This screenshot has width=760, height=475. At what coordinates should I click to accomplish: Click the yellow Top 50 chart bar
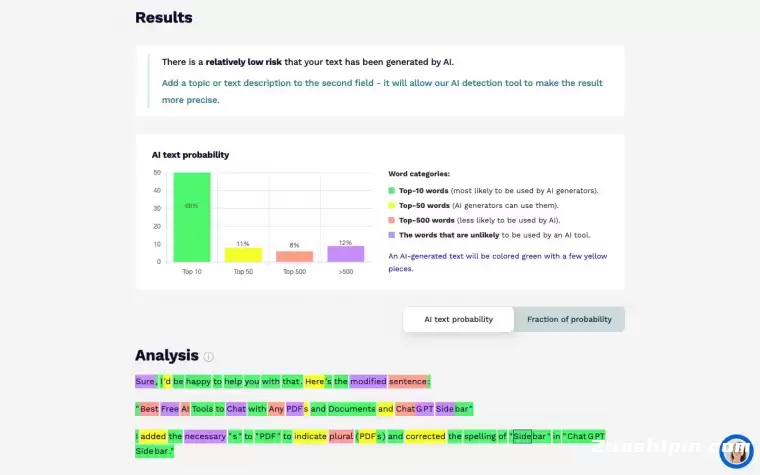click(243, 254)
